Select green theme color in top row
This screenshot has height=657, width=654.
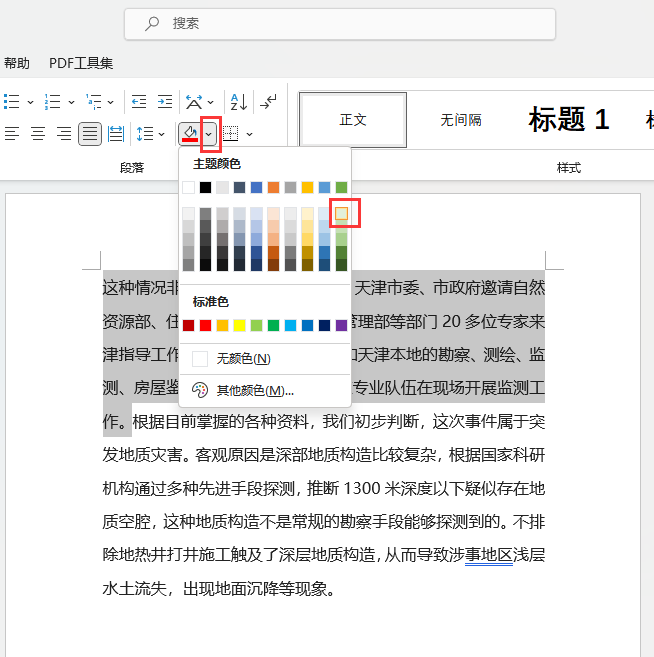pyautogui.click(x=341, y=187)
